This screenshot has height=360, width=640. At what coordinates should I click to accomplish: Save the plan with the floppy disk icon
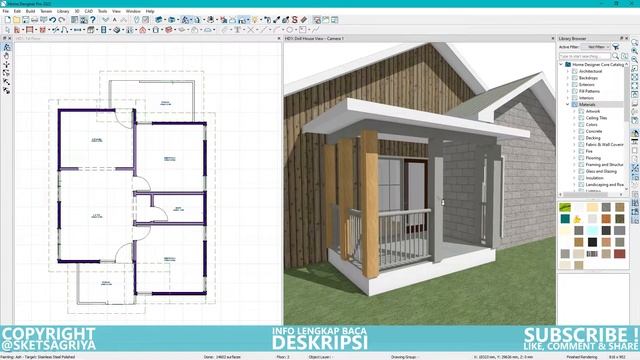click(25, 20)
